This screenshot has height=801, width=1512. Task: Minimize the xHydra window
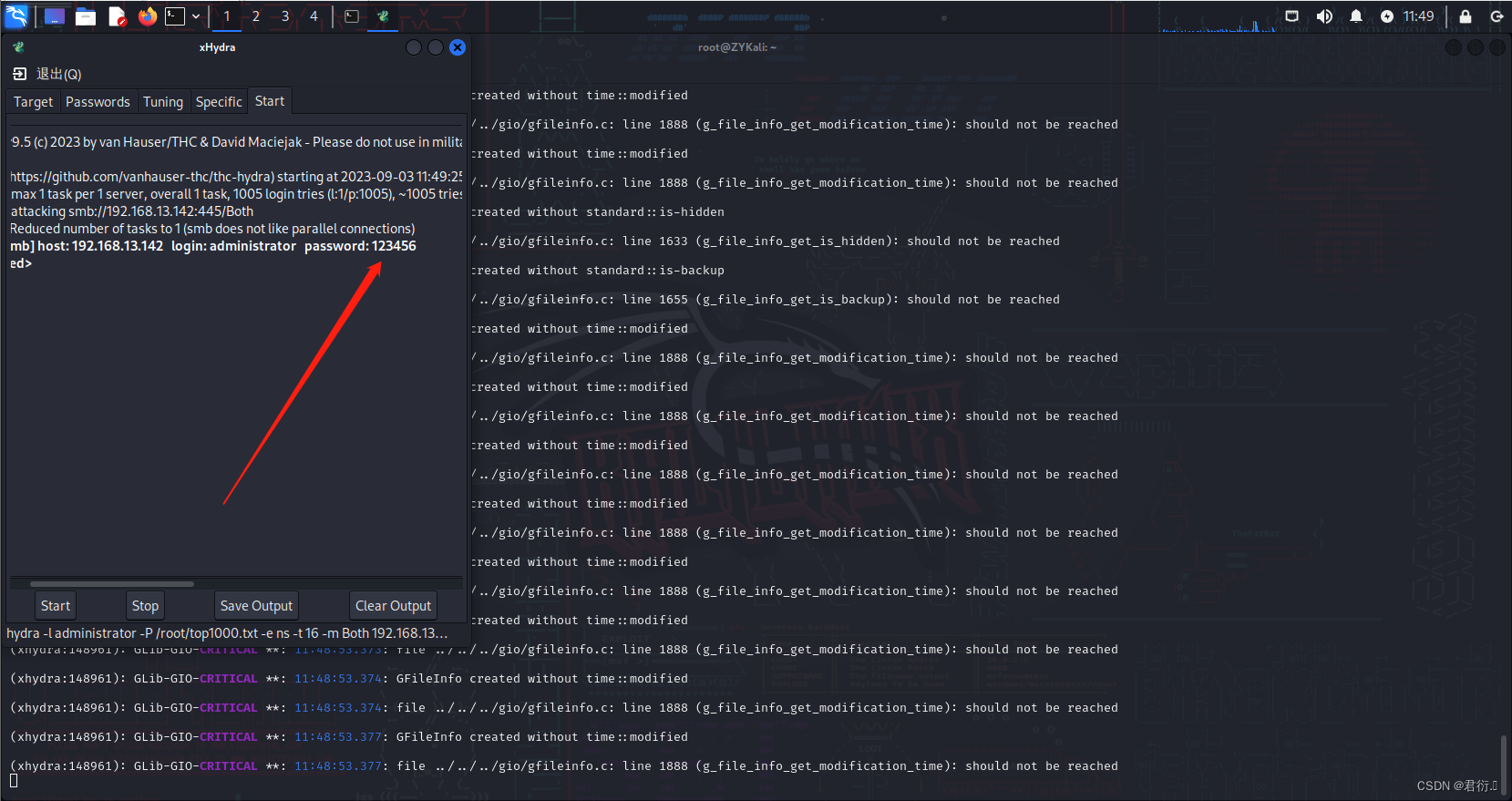click(414, 47)
